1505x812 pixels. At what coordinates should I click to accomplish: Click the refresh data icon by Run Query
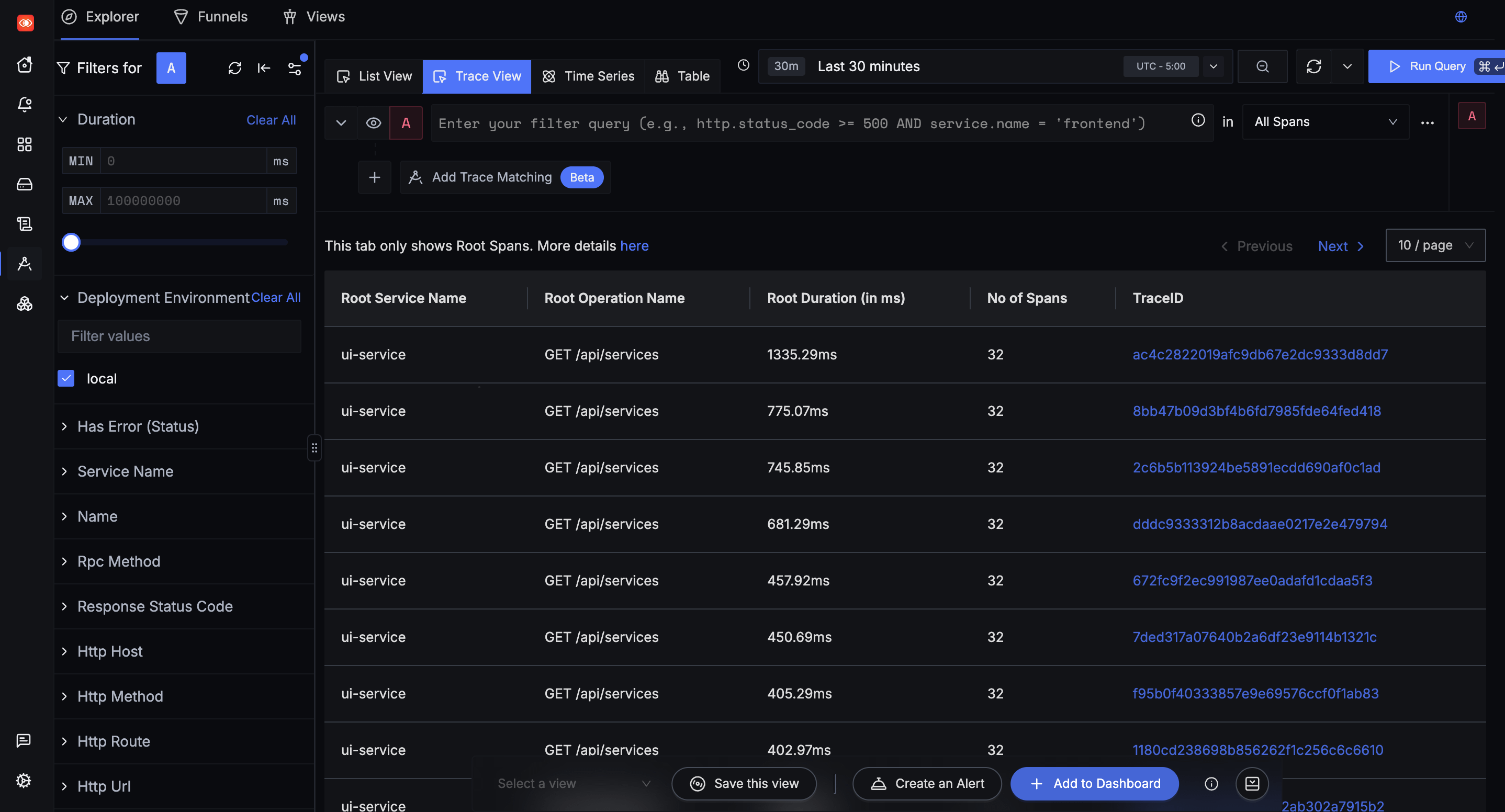[1314, 66]
